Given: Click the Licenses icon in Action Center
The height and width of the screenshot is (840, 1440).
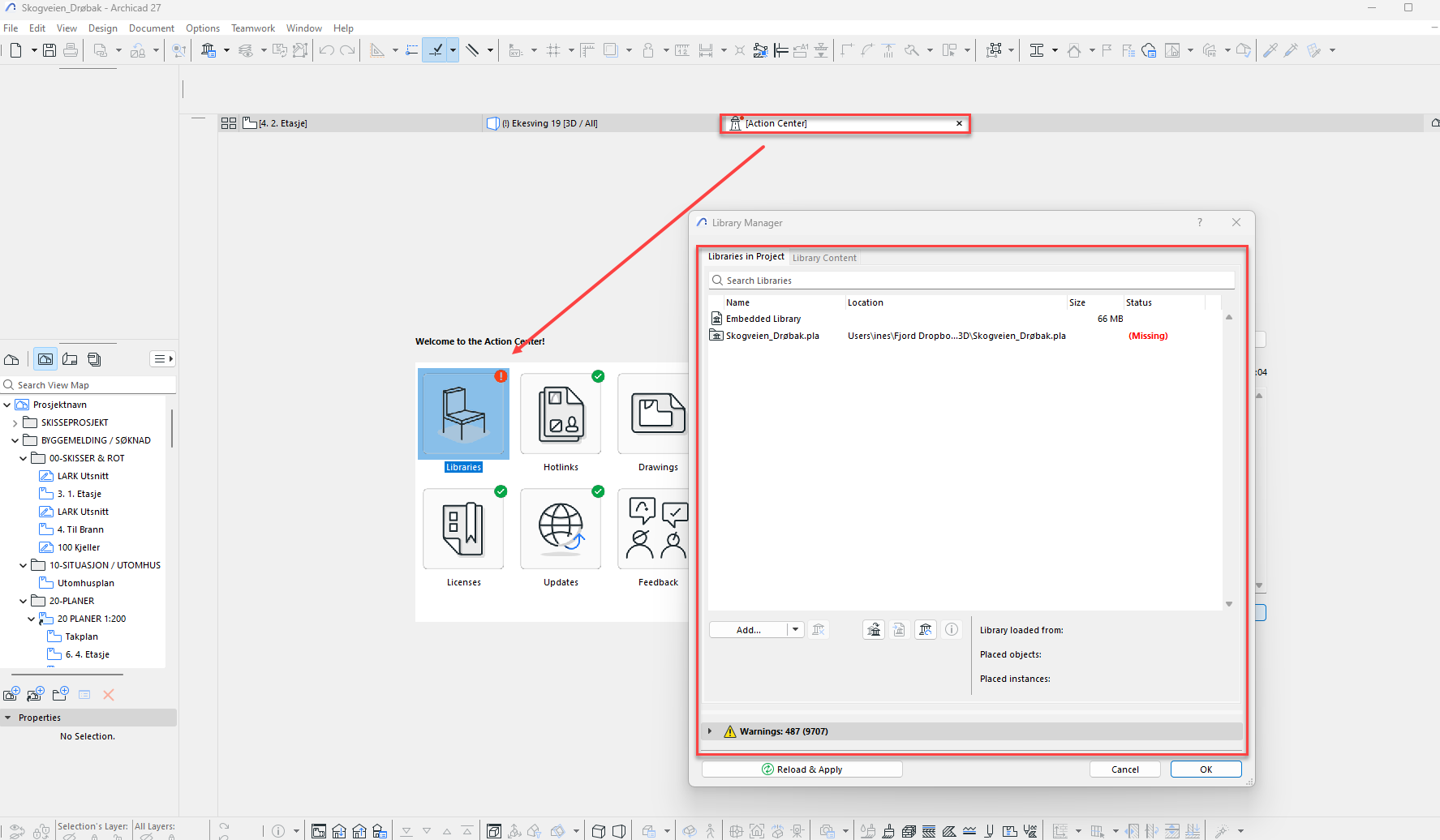Looking at the screenshot, I should pyautogui.click(x=463, y=529).
